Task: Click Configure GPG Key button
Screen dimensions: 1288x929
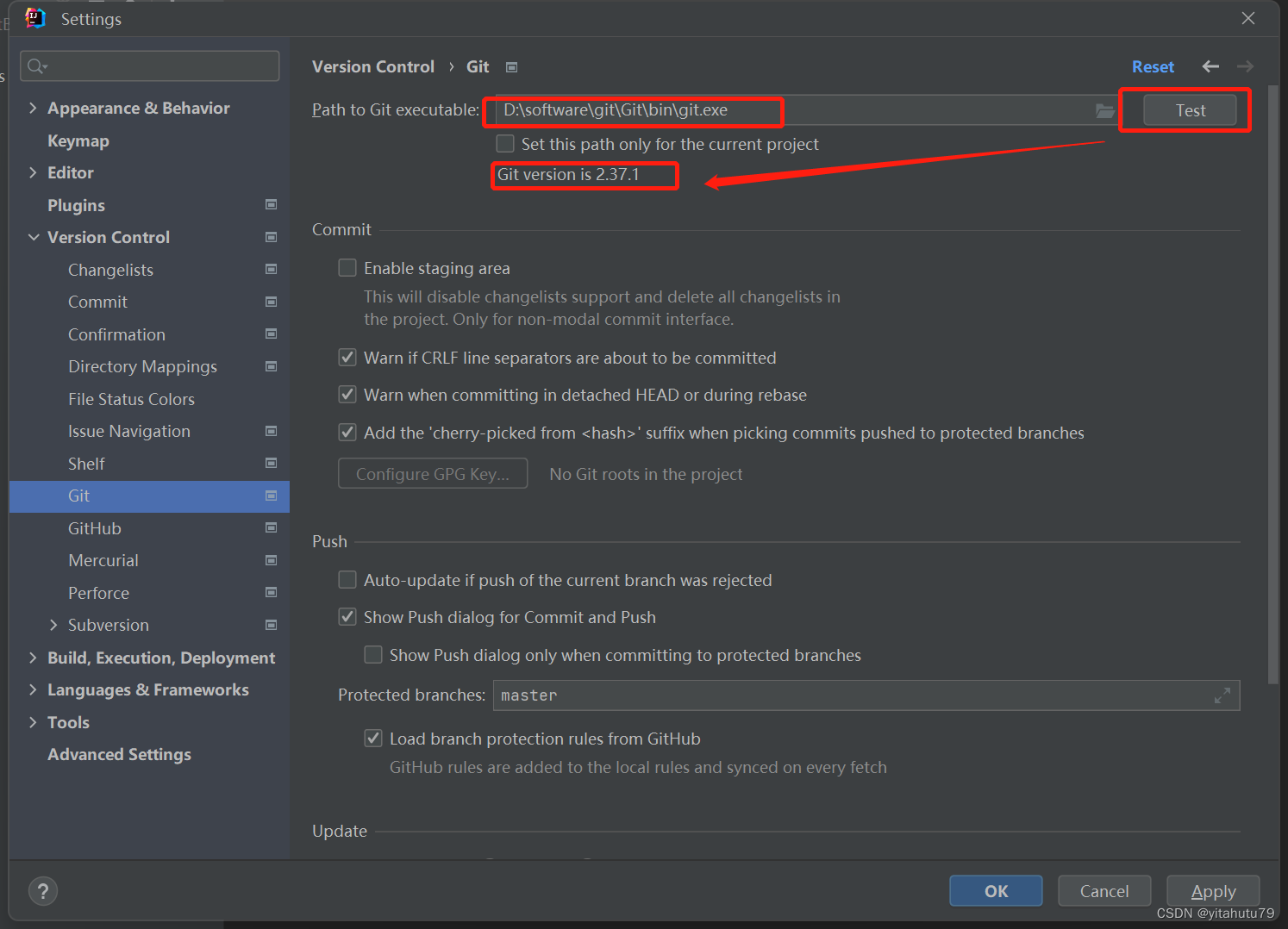Action: [433, 474]
